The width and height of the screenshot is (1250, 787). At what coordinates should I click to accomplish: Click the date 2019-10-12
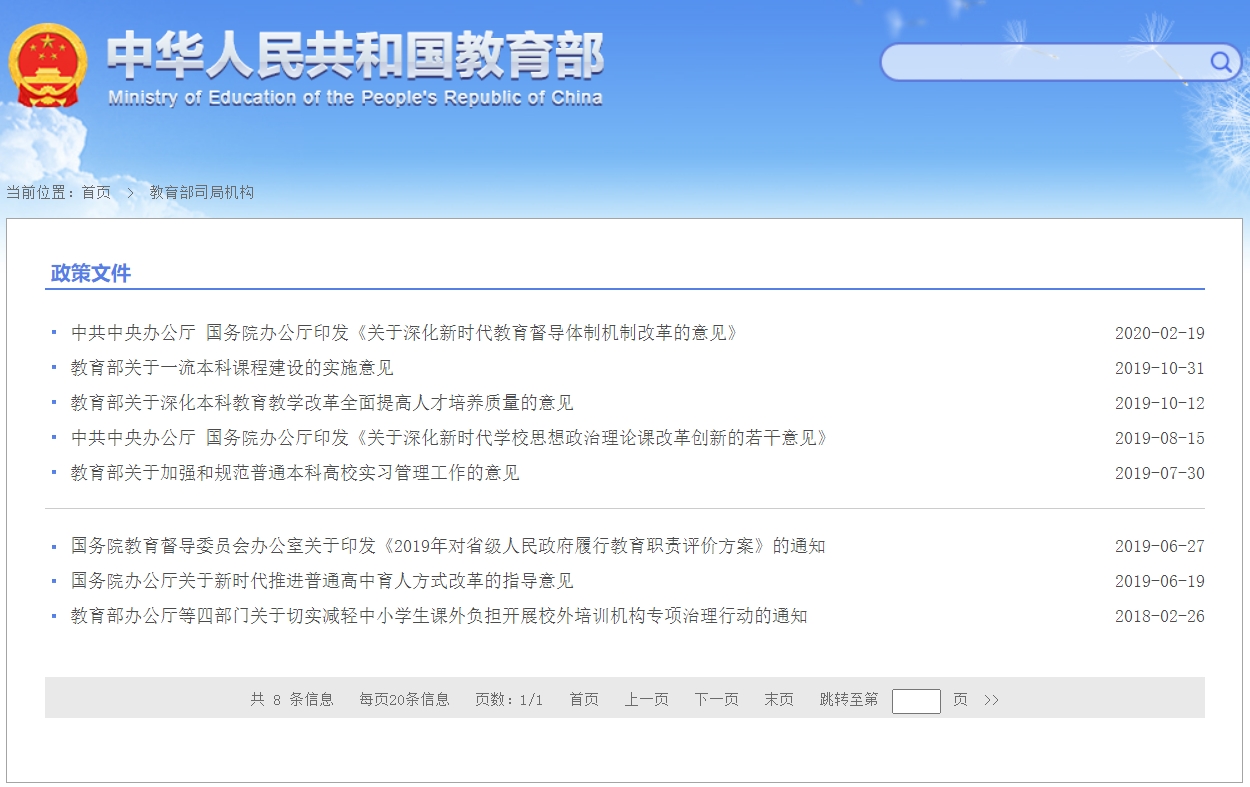tap(1160, 404)
